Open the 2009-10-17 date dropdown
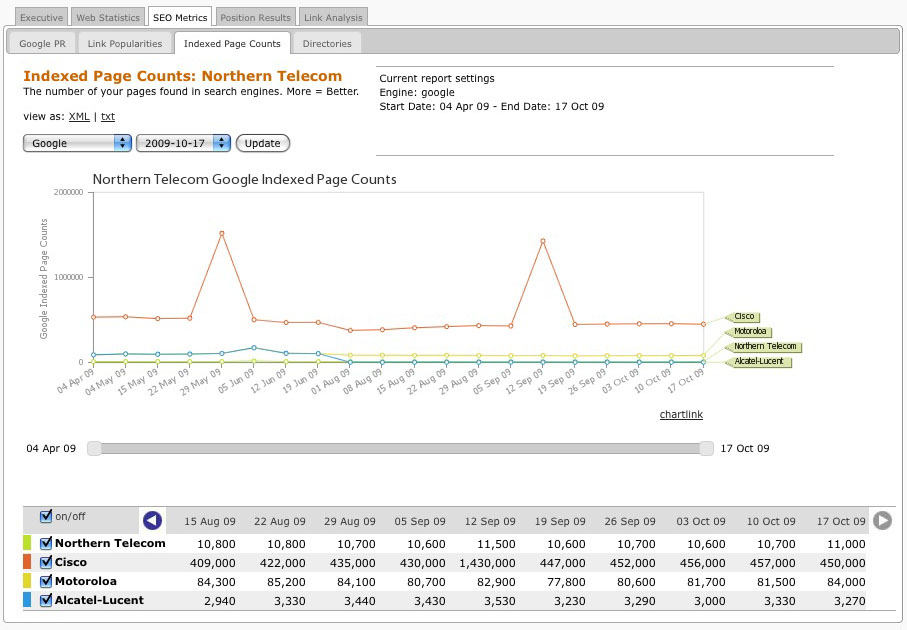907x630 pixels. pos(183,143)
